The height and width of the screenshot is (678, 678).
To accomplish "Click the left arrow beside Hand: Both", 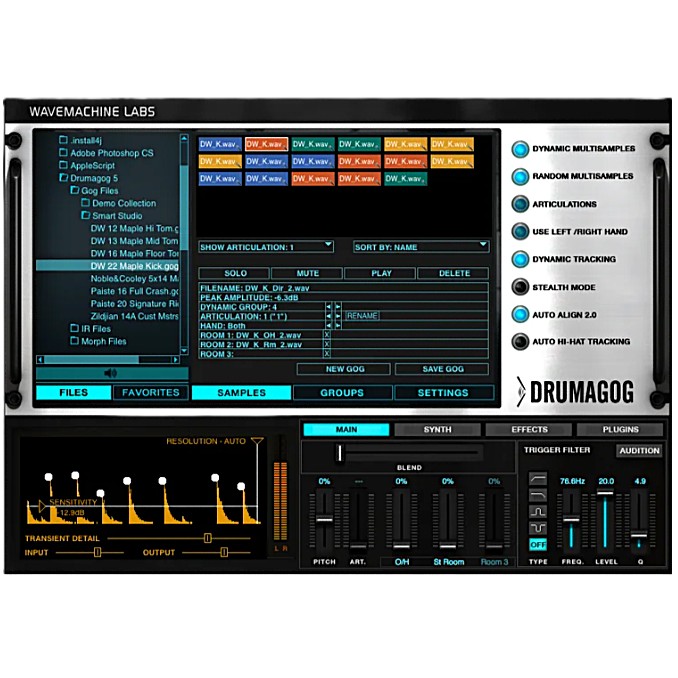I will 329,326.
